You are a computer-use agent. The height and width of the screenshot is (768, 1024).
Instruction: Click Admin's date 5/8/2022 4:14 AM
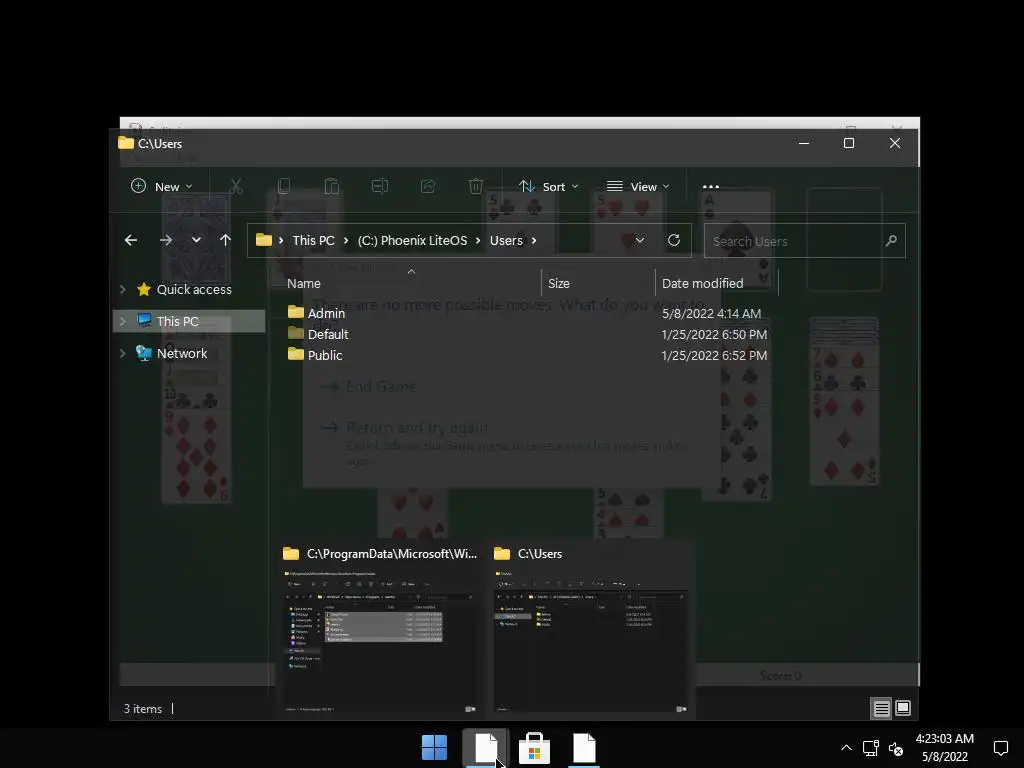point(711,313)
